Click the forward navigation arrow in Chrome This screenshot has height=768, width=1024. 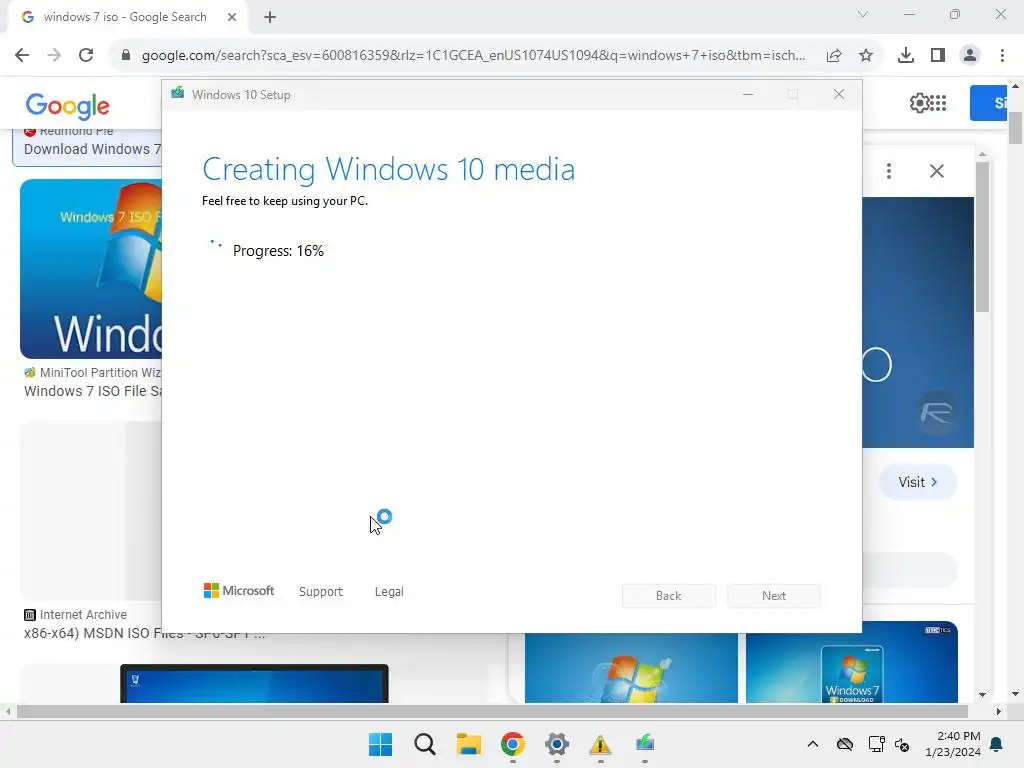(x=54, y=56)
